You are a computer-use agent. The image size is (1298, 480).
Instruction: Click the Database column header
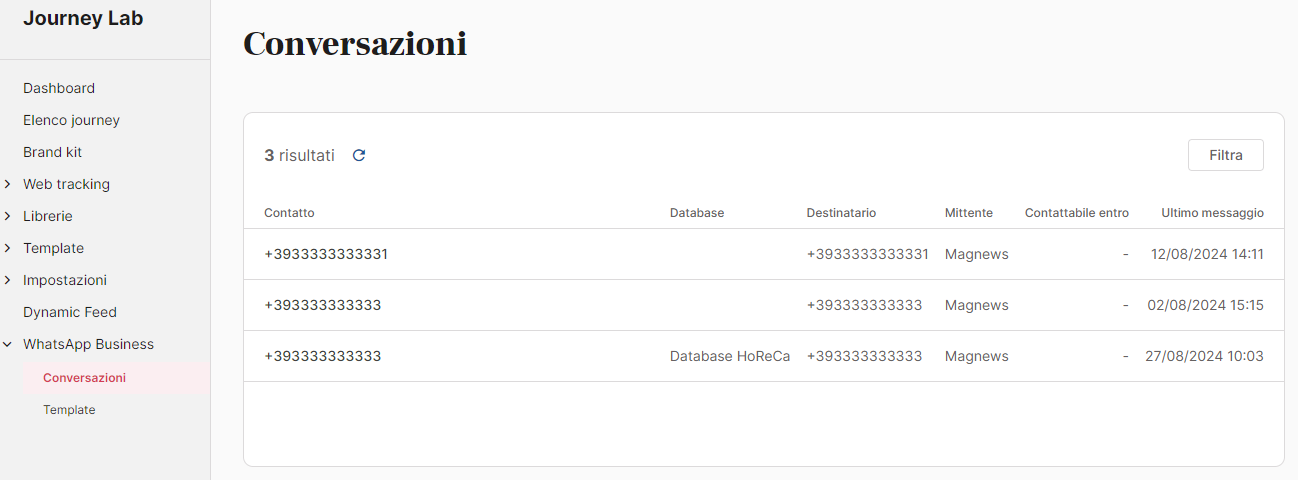[x=697, y=213]
